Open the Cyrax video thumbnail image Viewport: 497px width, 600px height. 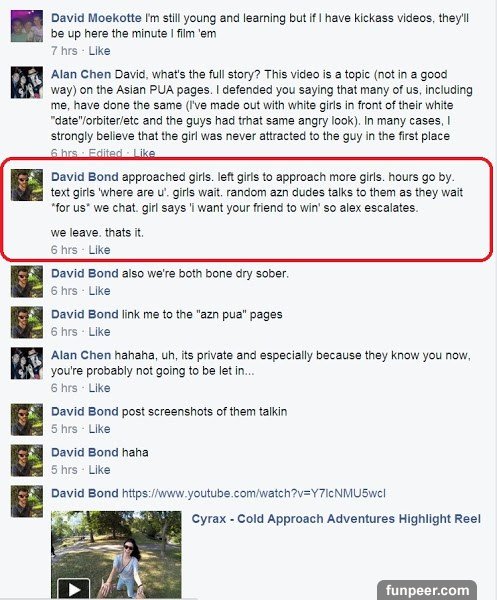(x=116, y=555)
